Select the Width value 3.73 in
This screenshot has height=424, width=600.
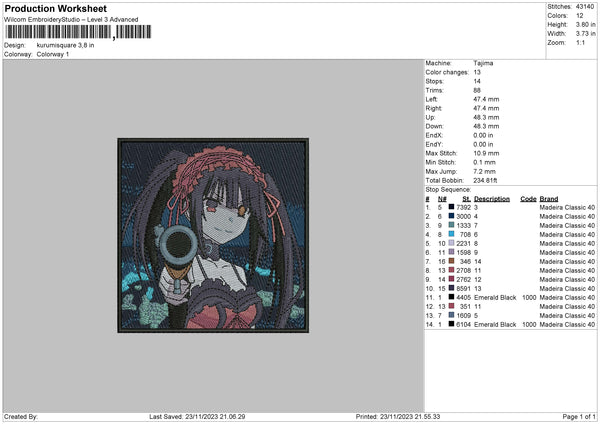point(585,34)
